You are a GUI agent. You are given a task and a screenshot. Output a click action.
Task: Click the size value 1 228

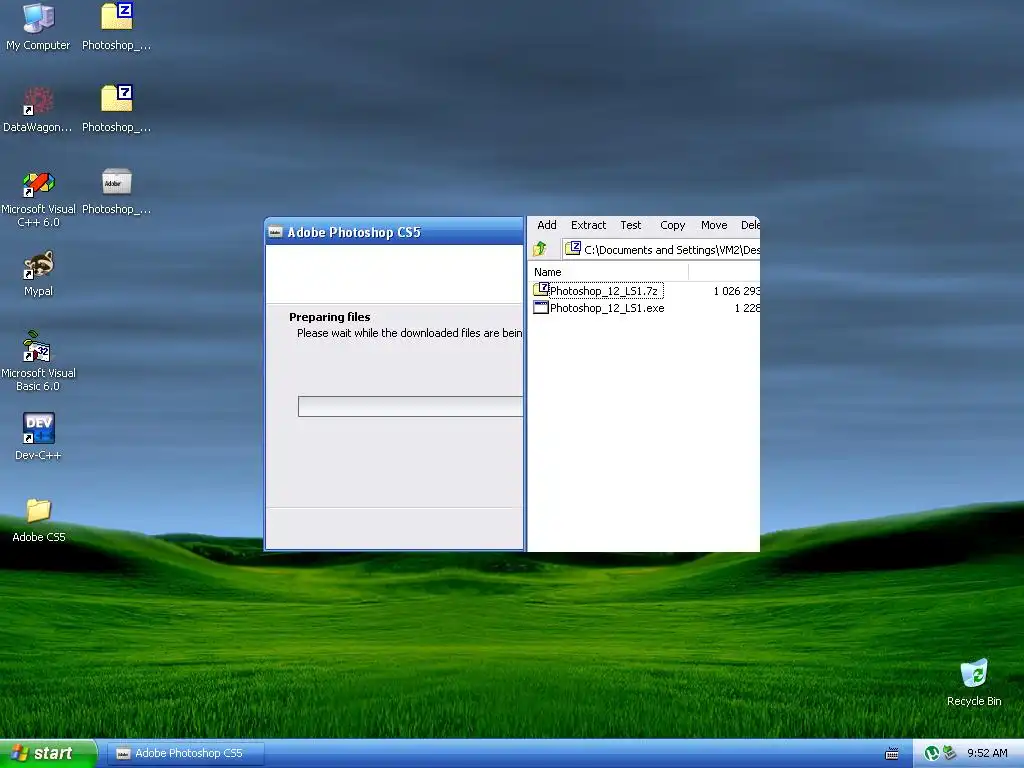pyautogui.click(x=747, y=308)
